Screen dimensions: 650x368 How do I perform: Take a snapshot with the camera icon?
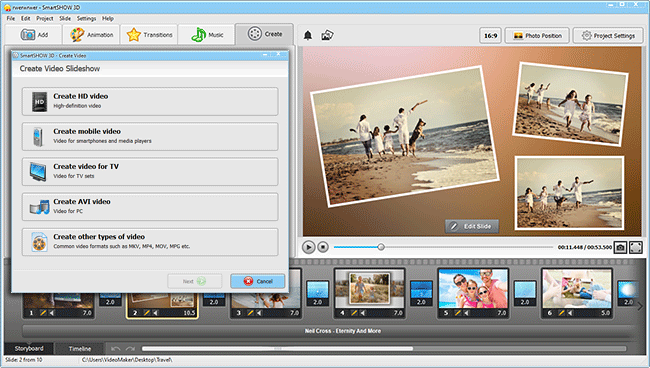coord(620,247)
